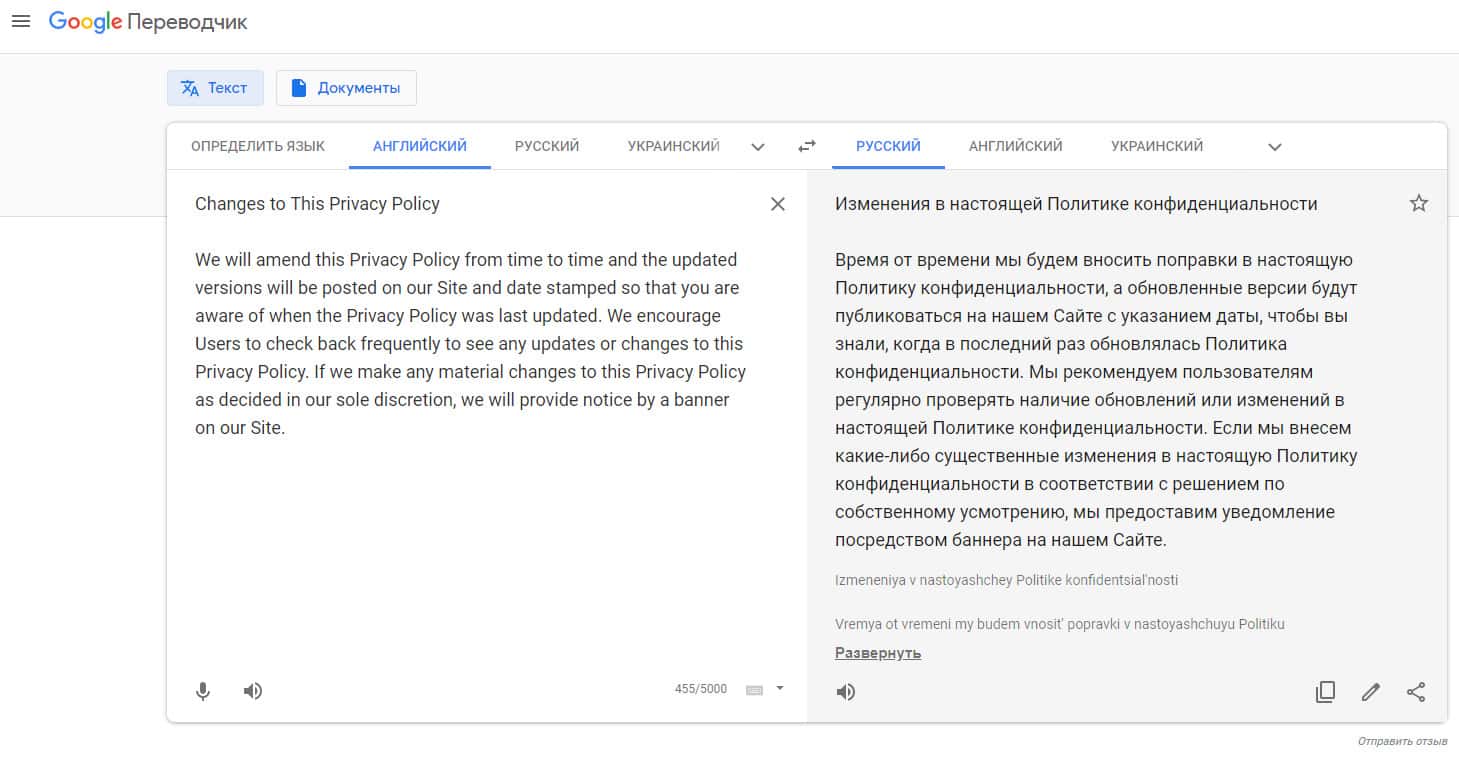Screen dimensions: 1459x758
Task: Save translation with star icon
Action: click(x=1418, y=204)
